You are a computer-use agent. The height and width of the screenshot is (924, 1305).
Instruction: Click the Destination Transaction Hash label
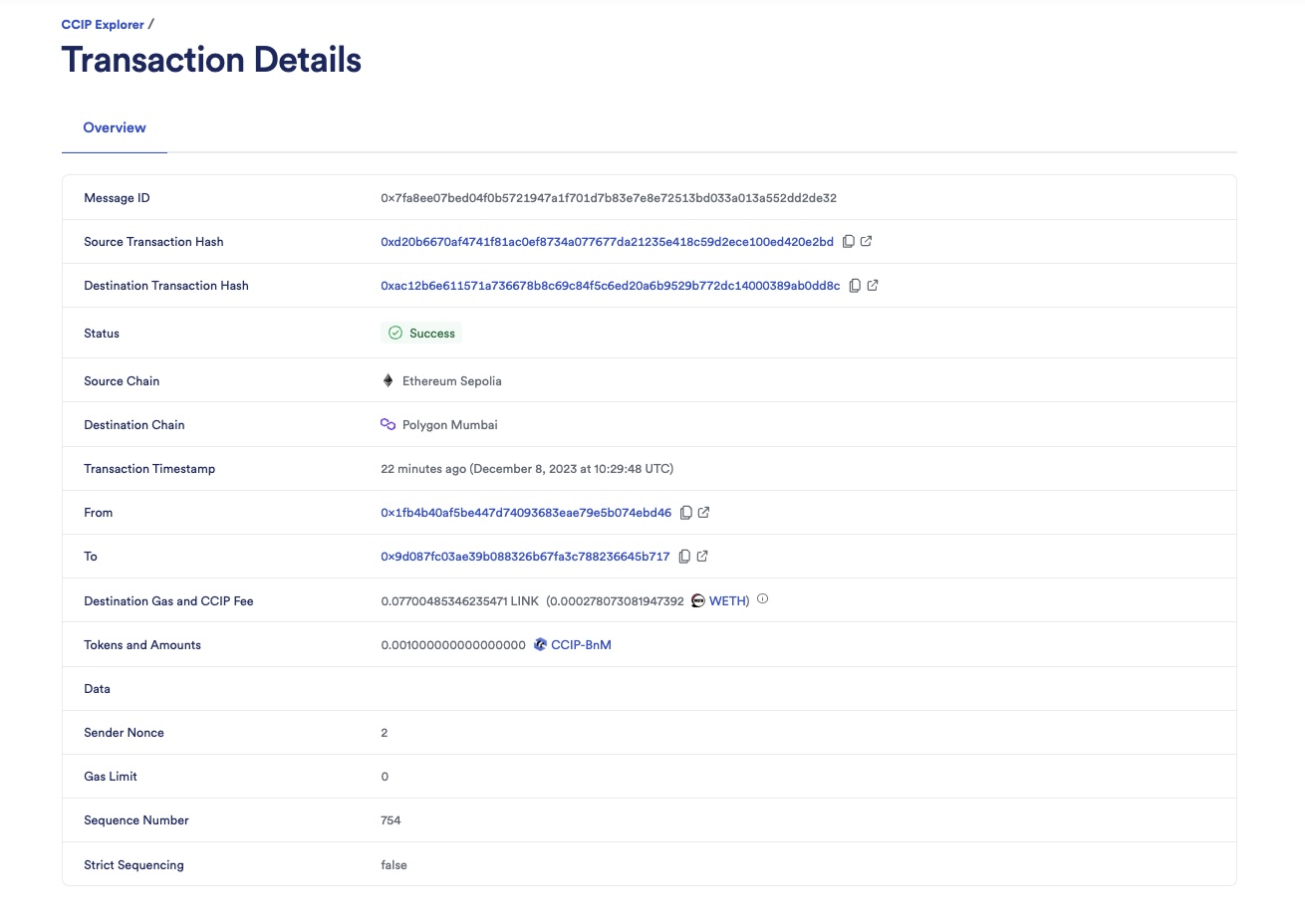(x=166, y=286)
